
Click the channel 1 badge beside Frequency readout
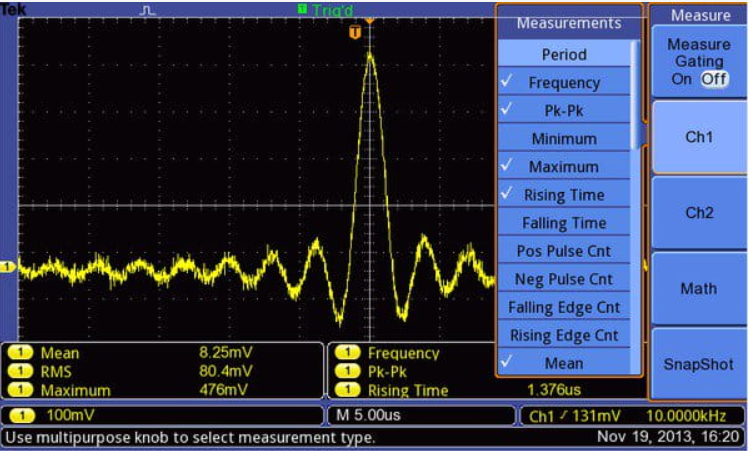click(349, 353)
